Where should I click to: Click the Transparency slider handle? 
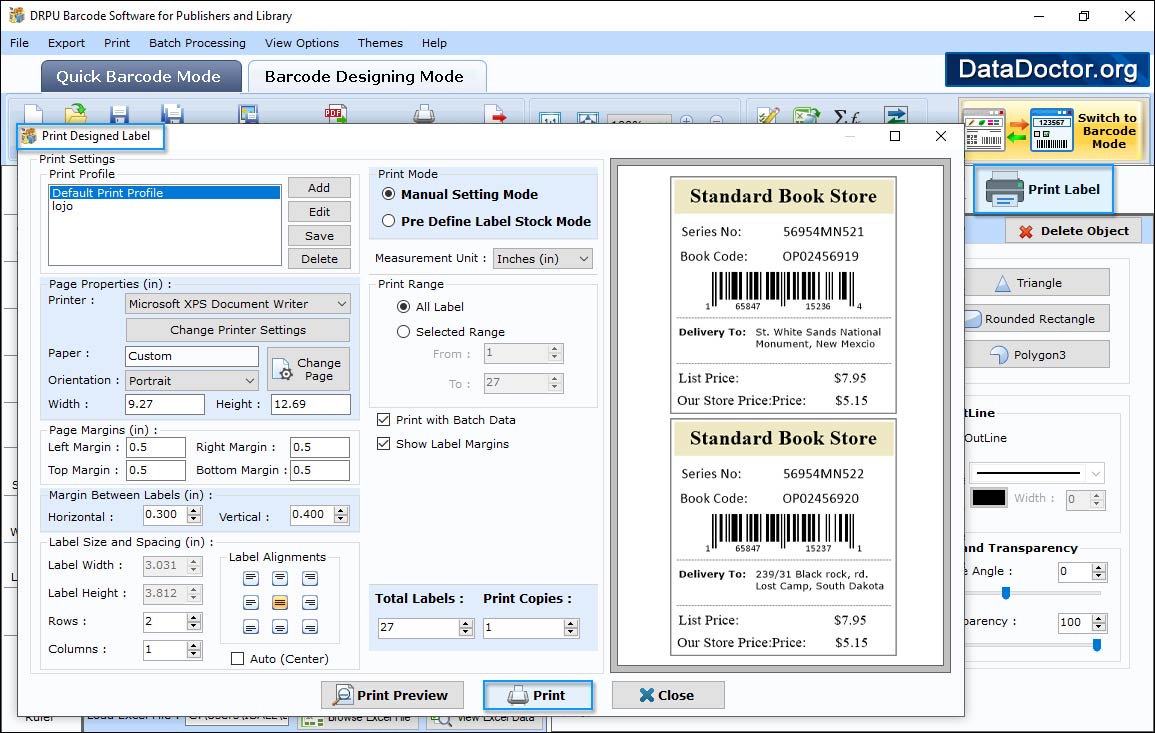click(1097, 645)
